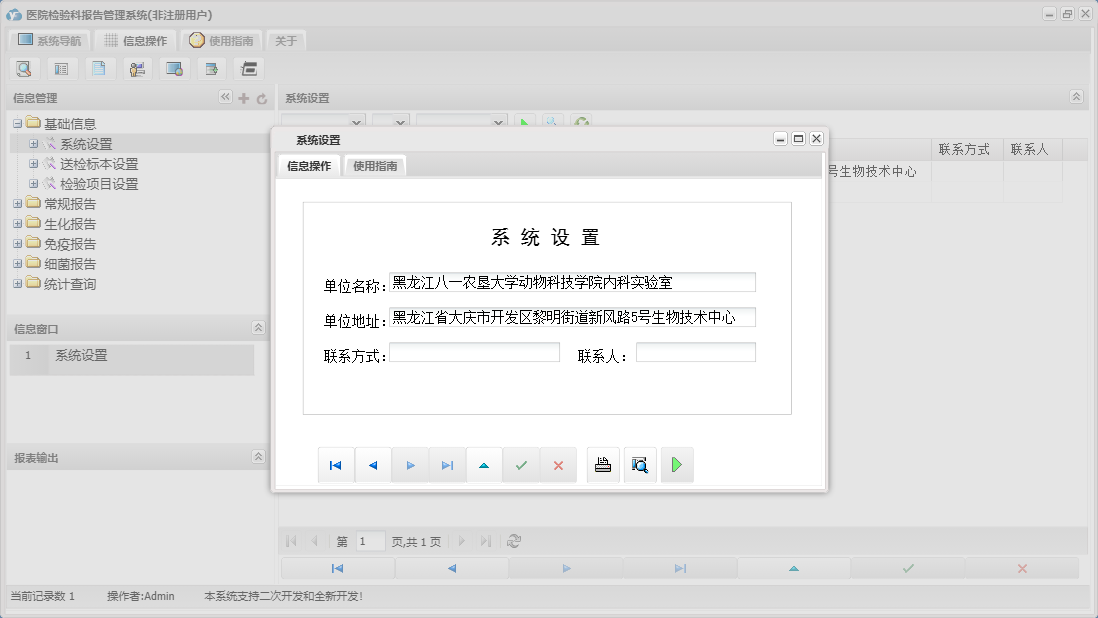Select the magnifier search icon in the top toolbar

coord(24,68)
